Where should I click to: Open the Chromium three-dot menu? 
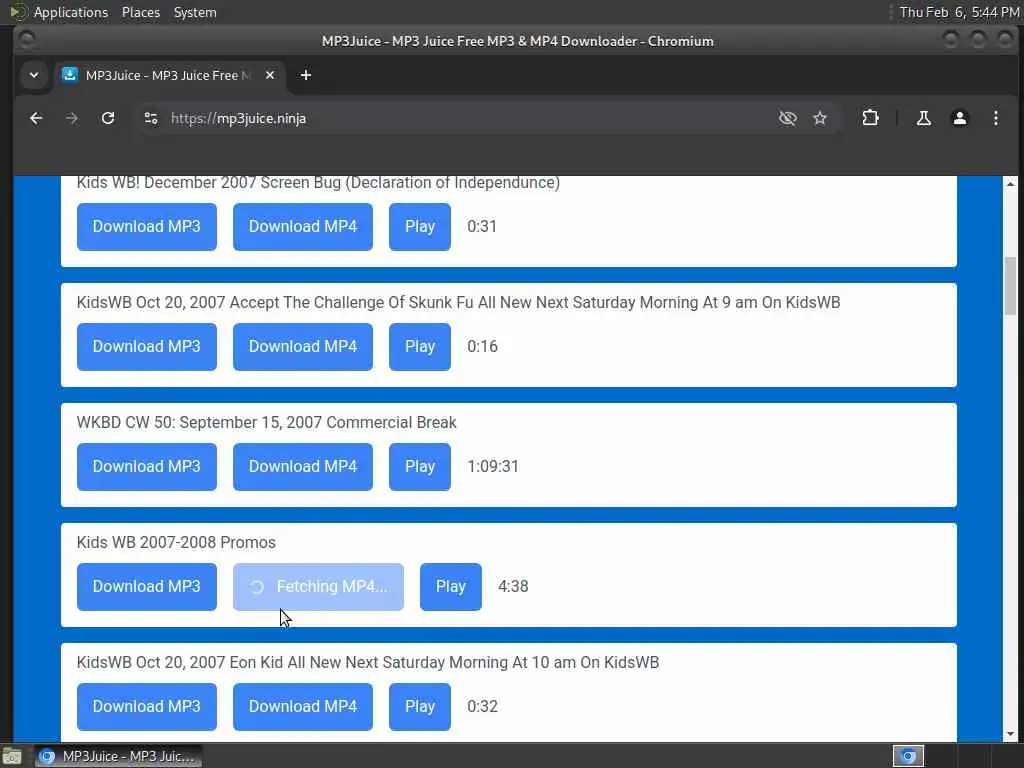[x=995, y=118]
